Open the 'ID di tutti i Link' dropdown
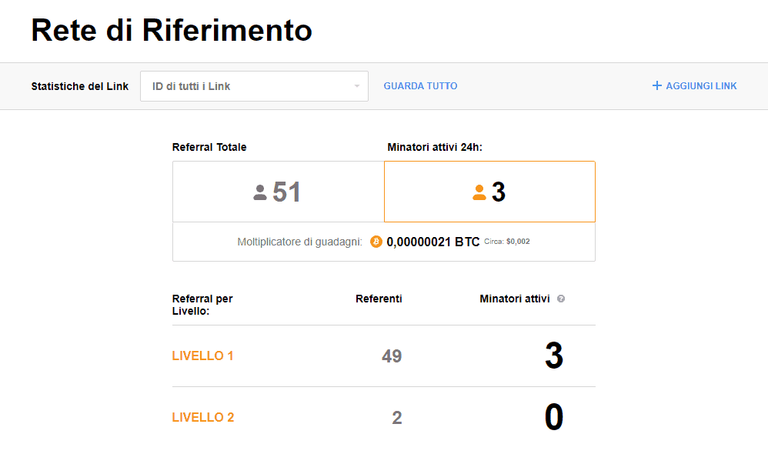The height and width of the screenshot is (474, 768). (x=254, y=86)
